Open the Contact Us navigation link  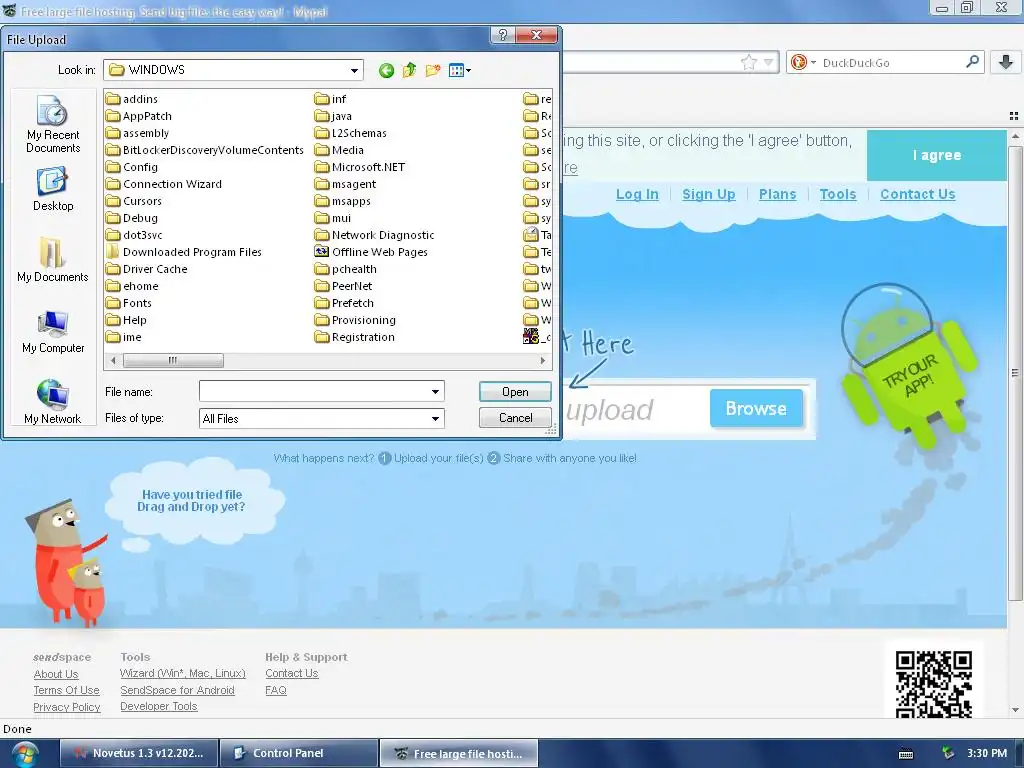pos(918,194)
